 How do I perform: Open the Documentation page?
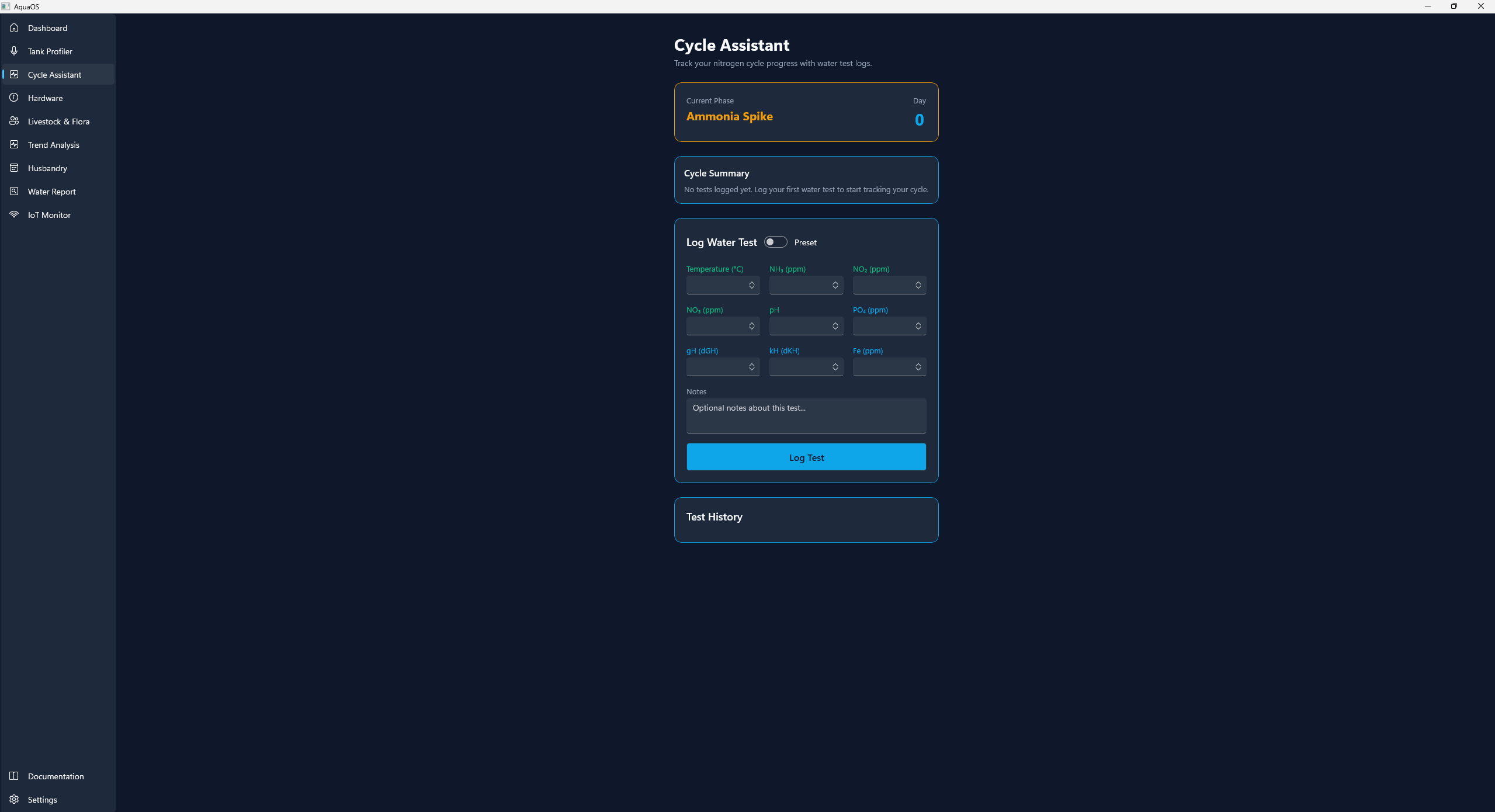click(x=56, y=776)
